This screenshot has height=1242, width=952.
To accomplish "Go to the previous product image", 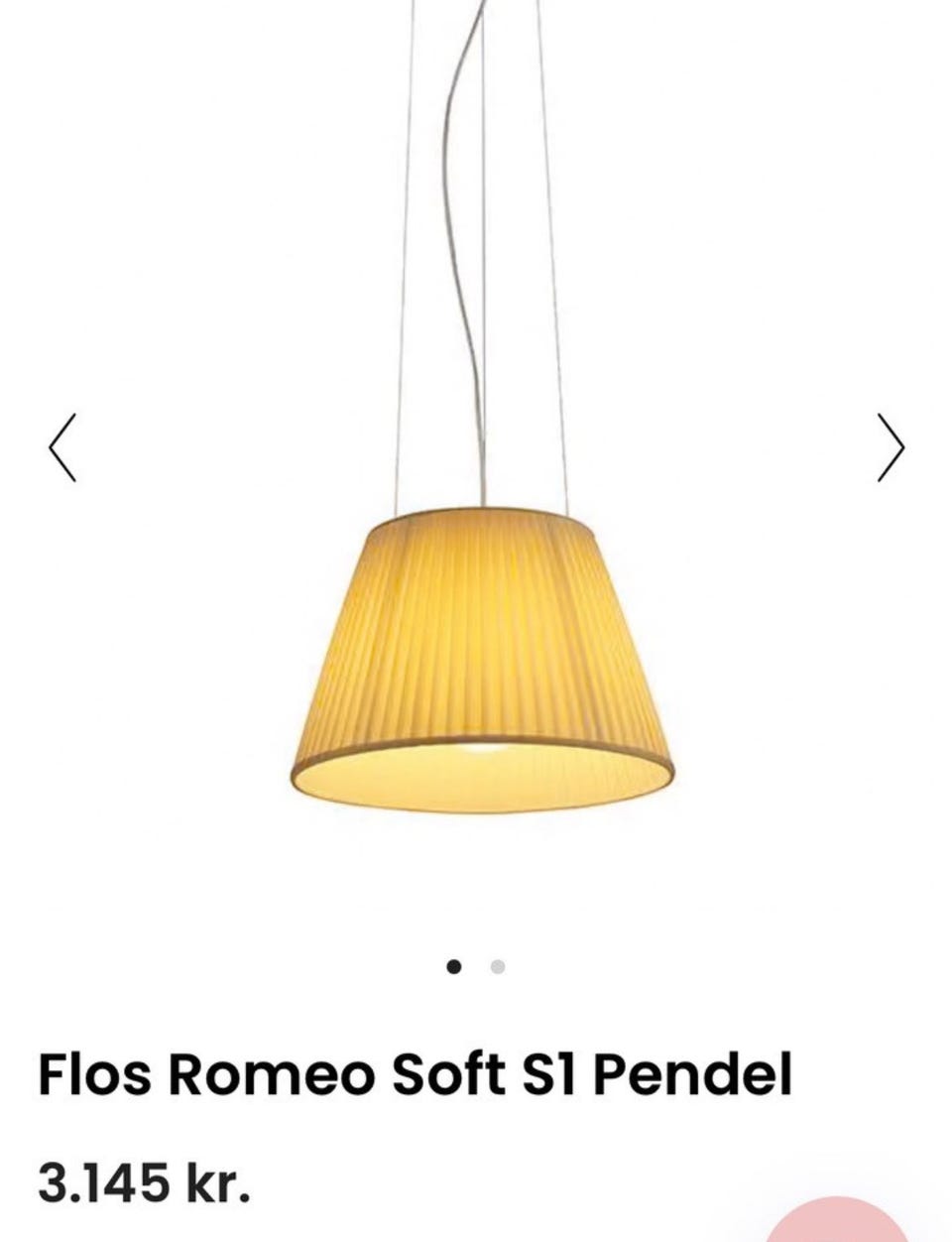I will 62,447.
